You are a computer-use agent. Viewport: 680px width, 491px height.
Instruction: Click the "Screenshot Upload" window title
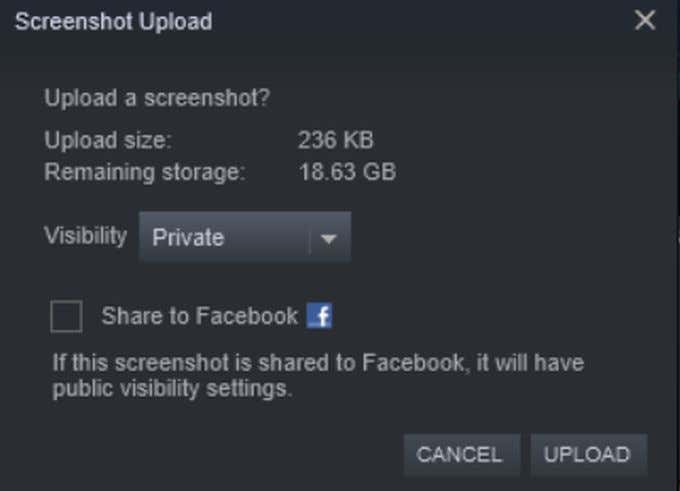(x=113, y=21)
